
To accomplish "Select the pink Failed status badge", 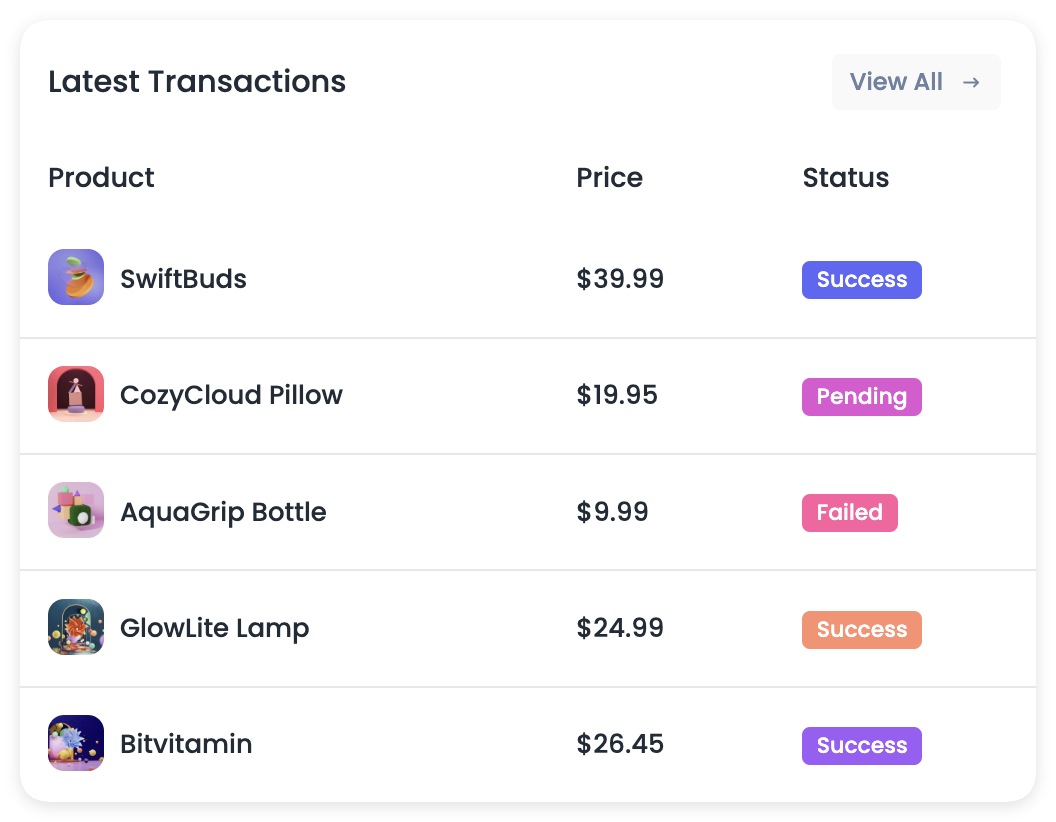I will coord(849,512).
